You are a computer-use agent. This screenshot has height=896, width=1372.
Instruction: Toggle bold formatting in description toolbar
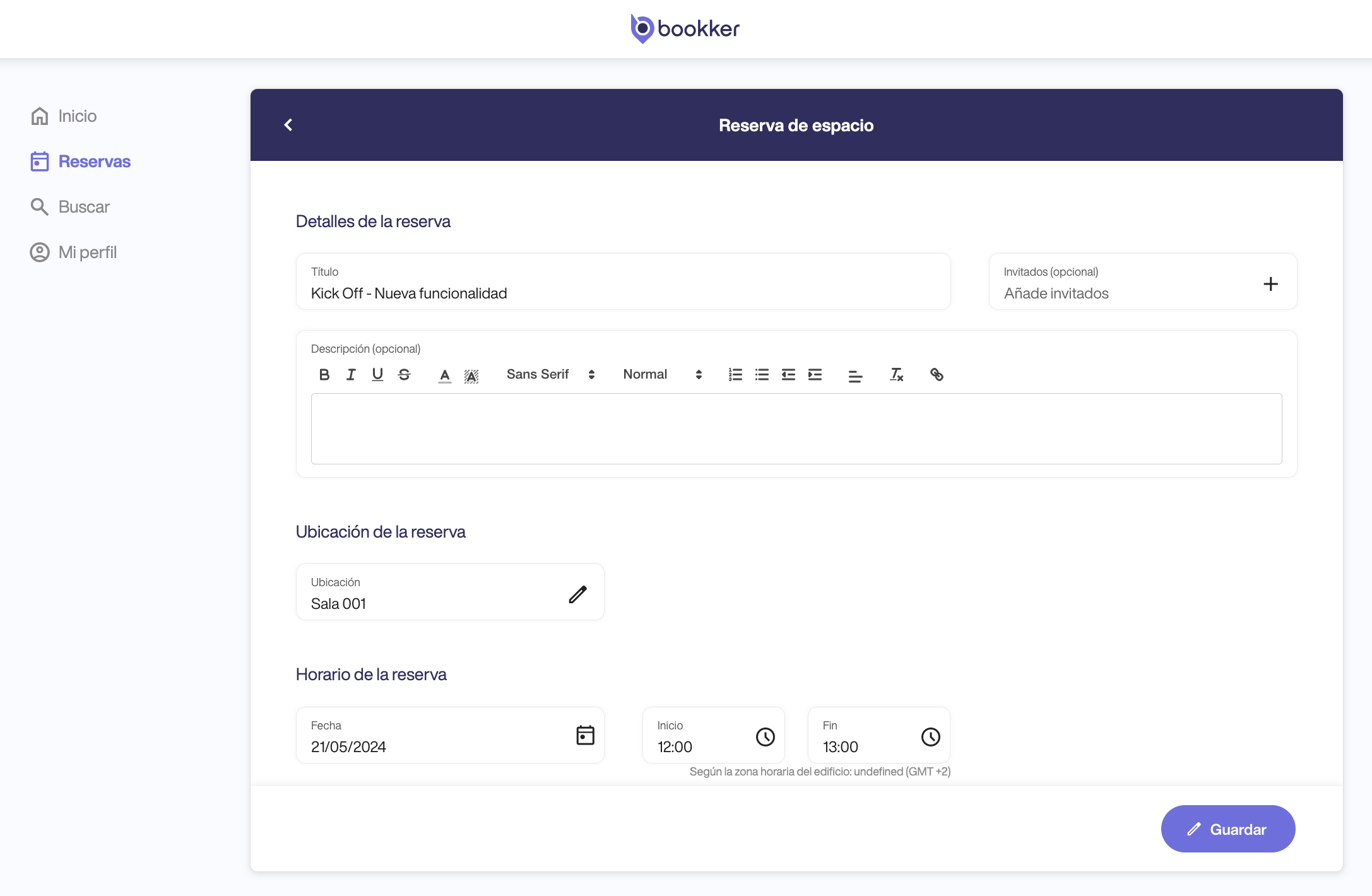324,375
